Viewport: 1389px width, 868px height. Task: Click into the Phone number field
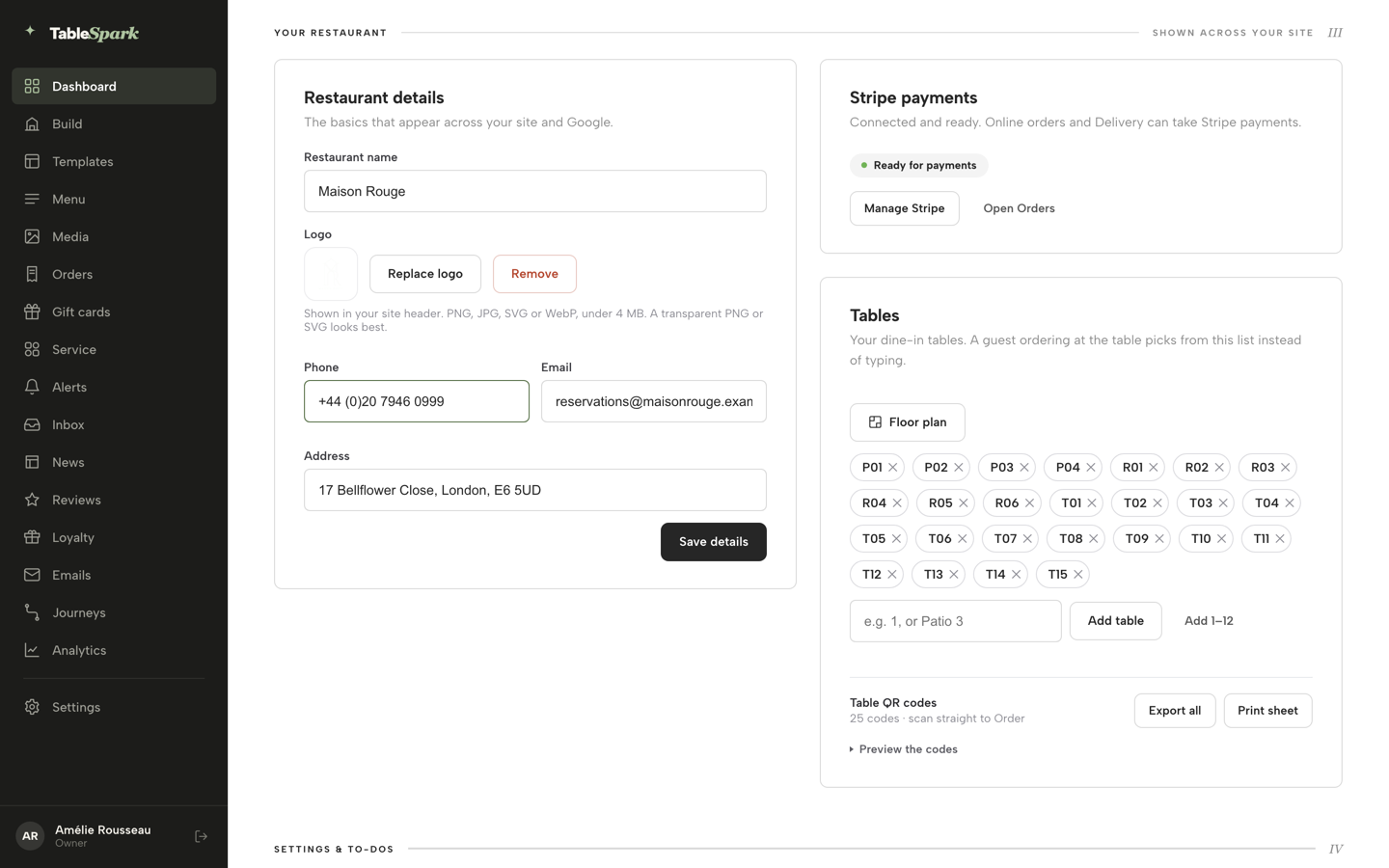(x=417, y=401)
